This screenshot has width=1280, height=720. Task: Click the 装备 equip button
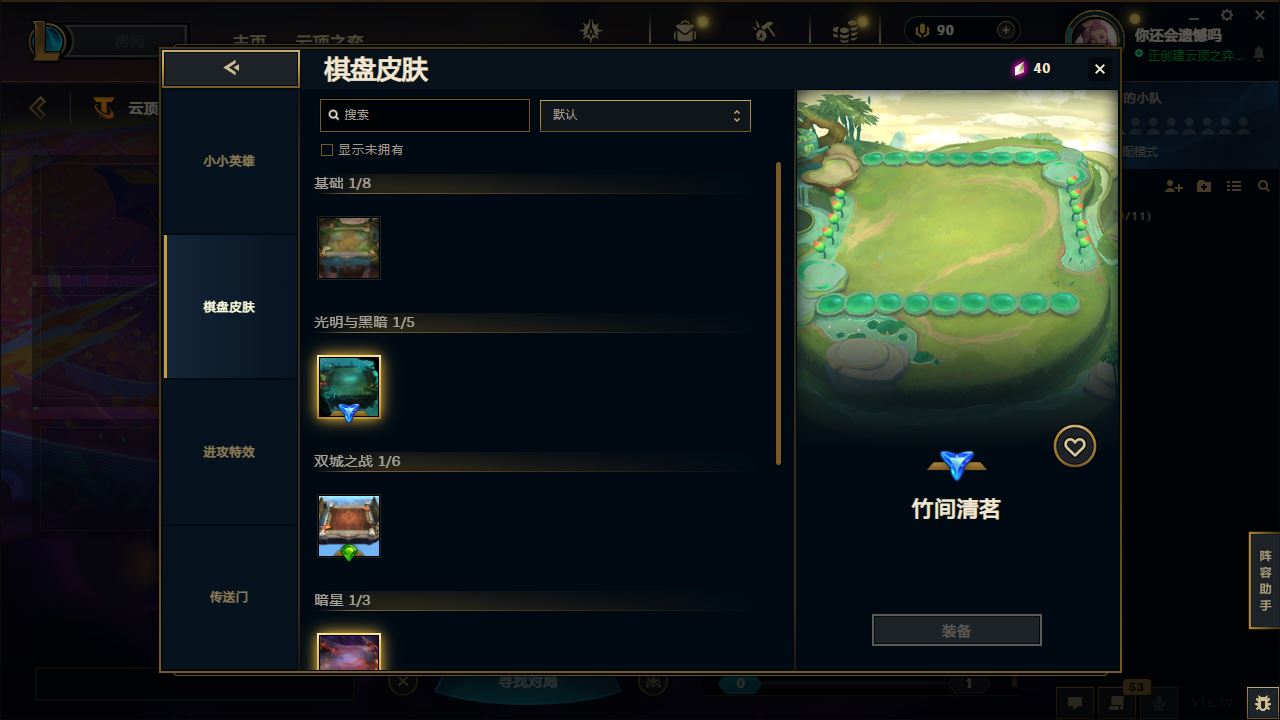coord(957,631)
